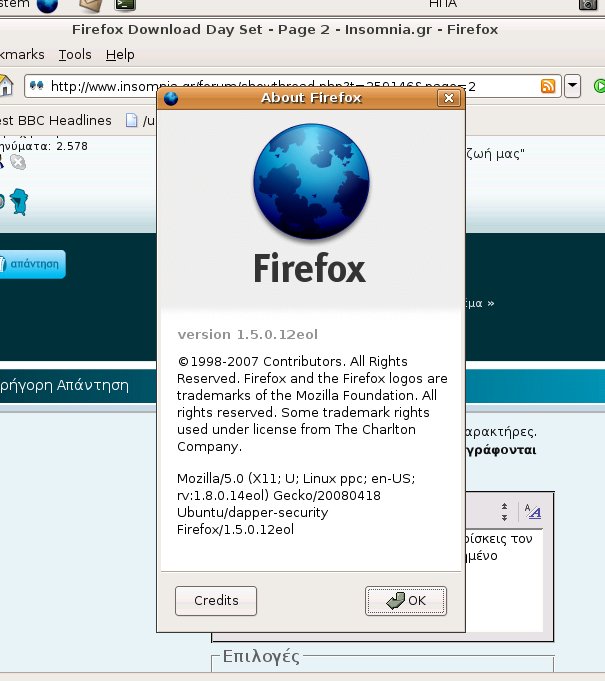Close the About Firefox dialog
This screenshot has width=605, height=681.
coord(449,98)
